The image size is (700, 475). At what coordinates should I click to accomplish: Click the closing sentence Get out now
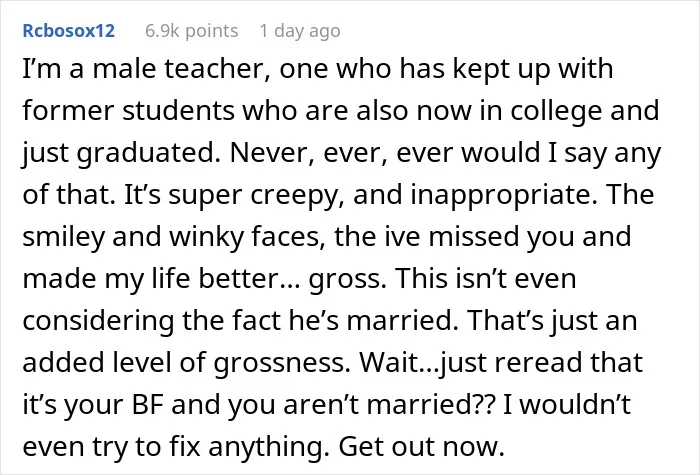422,446
